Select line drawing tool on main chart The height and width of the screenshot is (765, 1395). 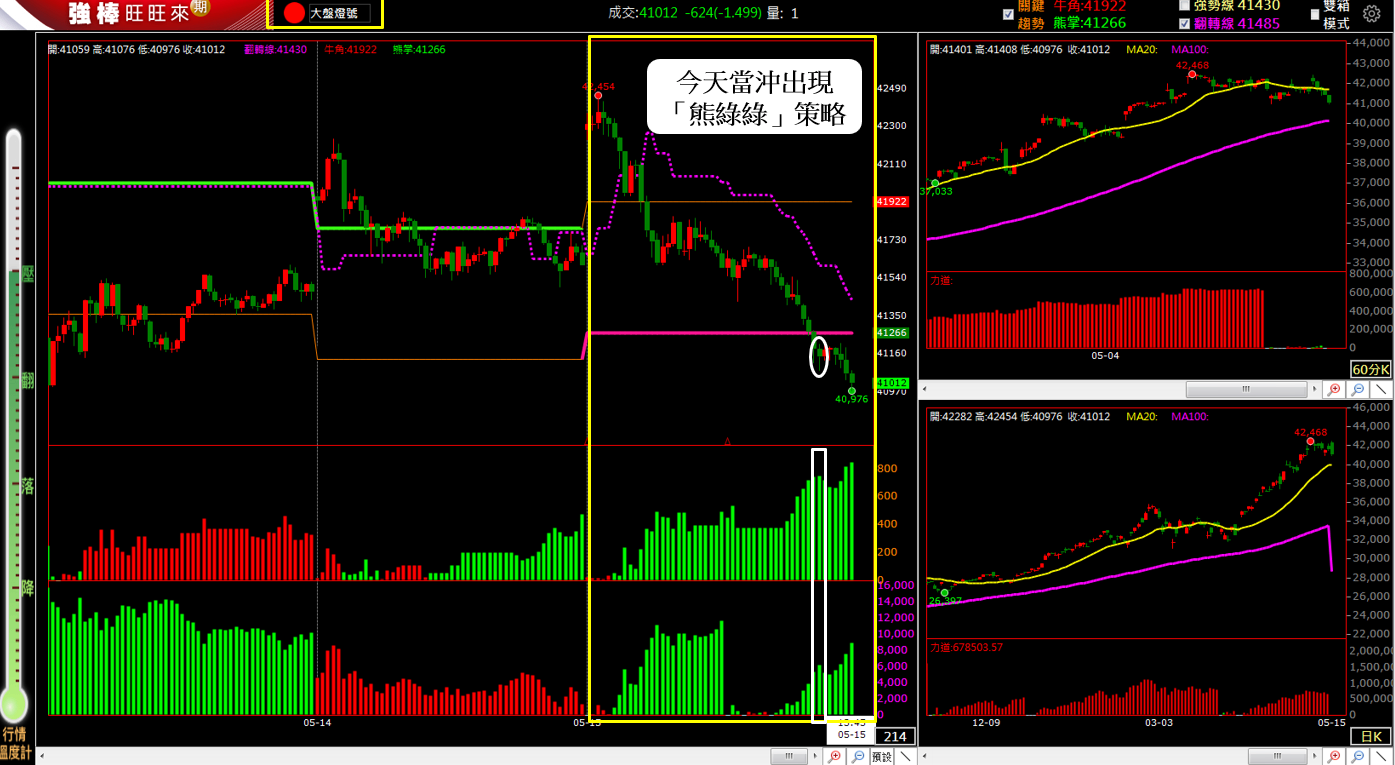coord(905,757)
